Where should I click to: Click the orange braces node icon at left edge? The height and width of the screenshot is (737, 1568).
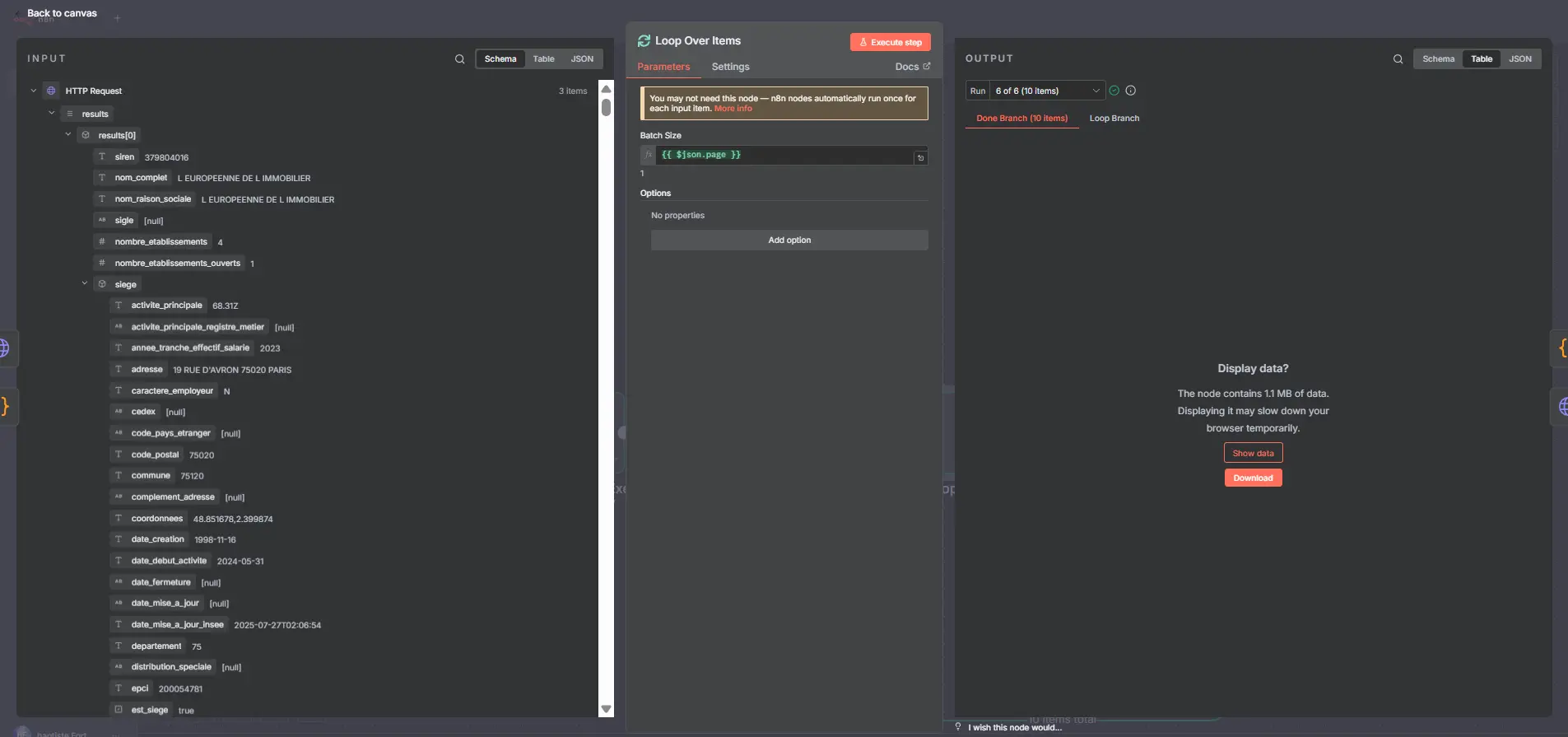5,406
